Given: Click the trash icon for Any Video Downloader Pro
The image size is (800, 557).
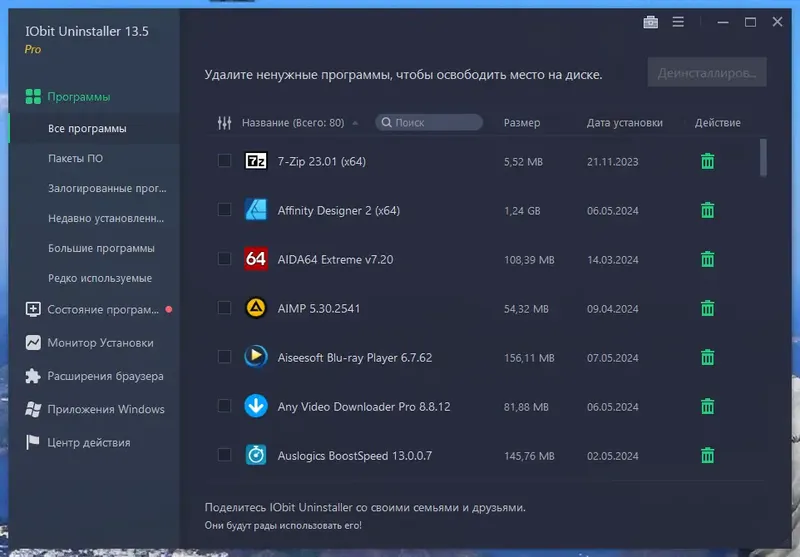Looking at the screenshot, I should 707,406.
